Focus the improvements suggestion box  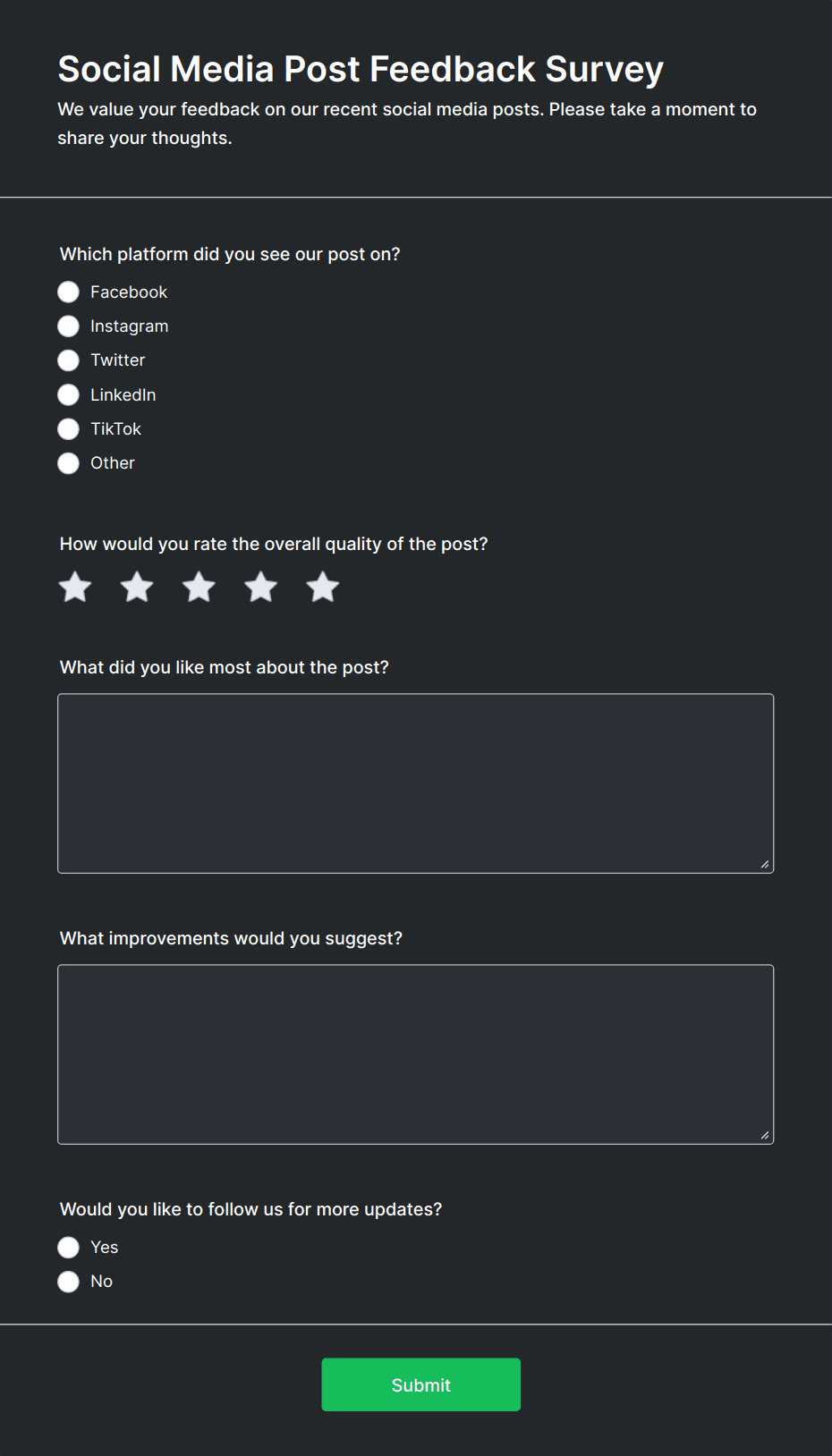point(415,1053)
